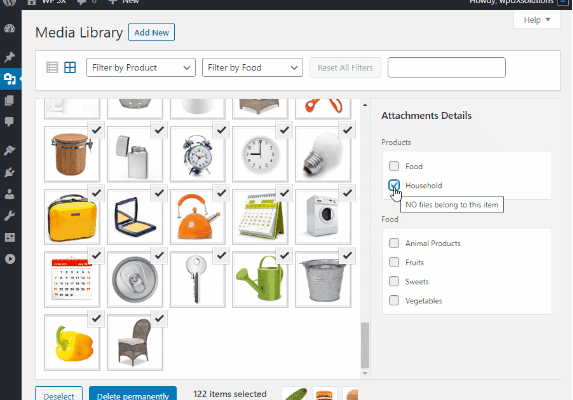Viewport: 573px width, 400px height.
Task: Switch to list view mode
Action: tap(52, 68)
